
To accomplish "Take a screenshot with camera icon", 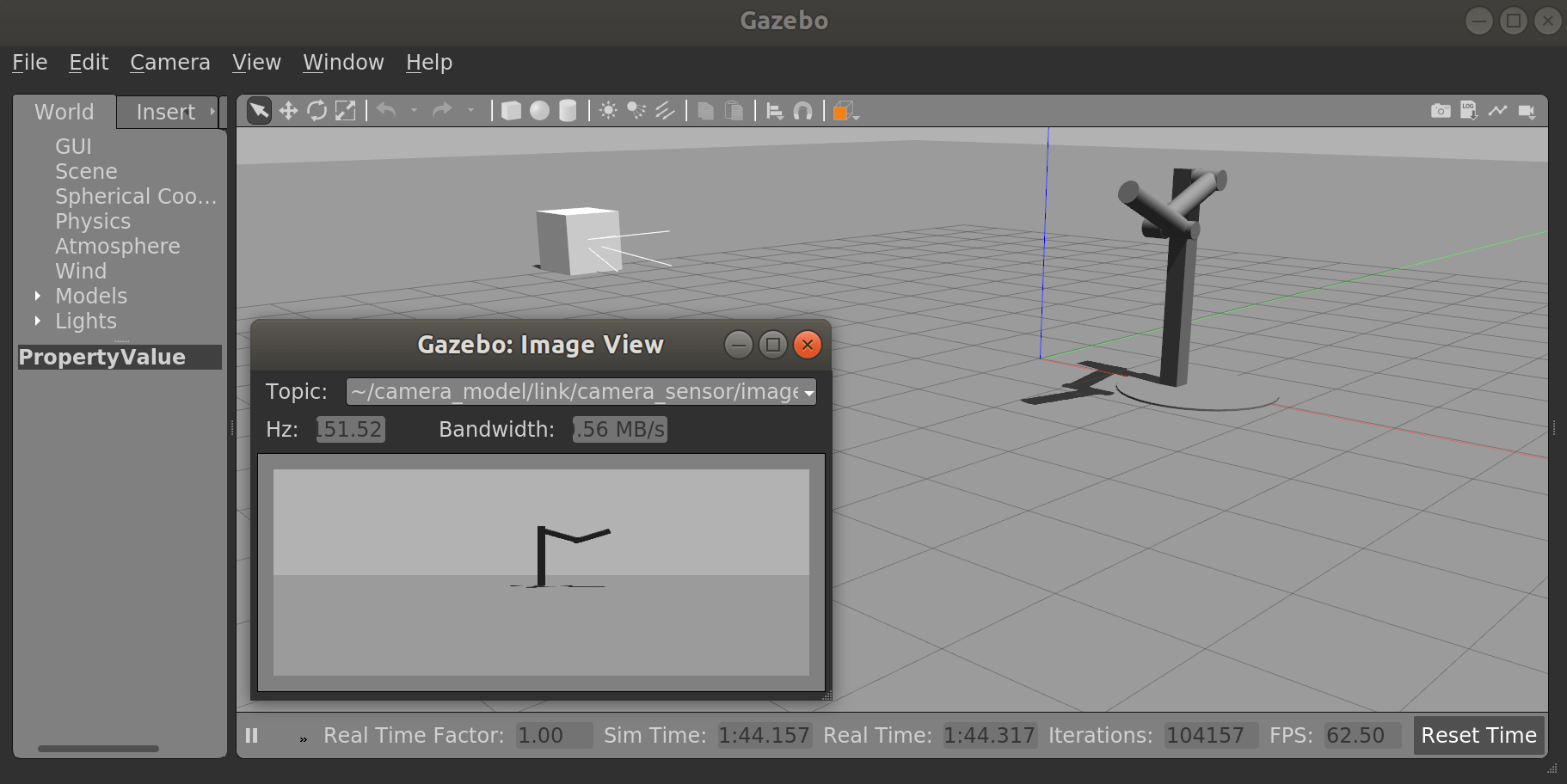I will coord(1441,111).
